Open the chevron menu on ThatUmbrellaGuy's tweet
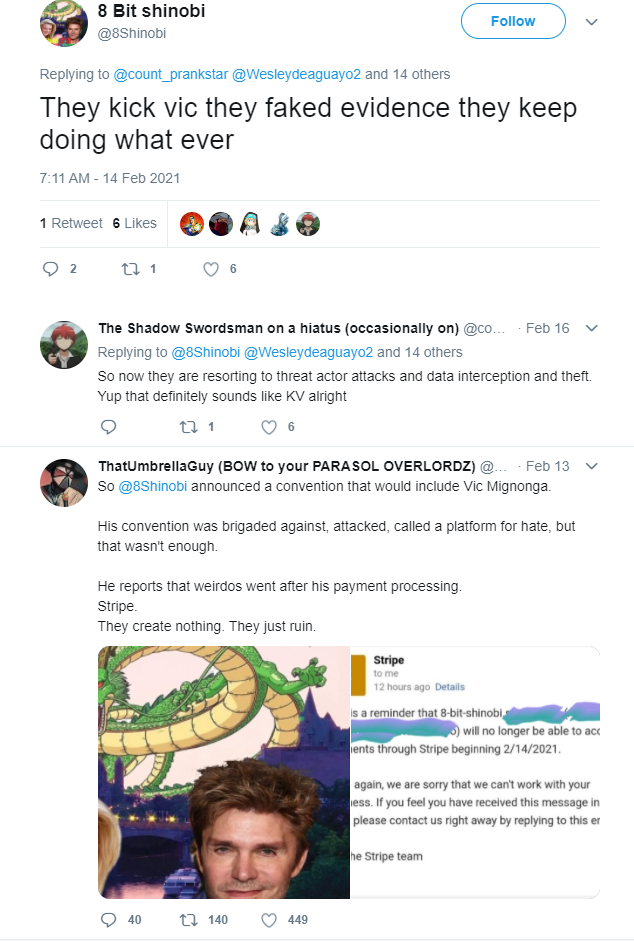634x941 pixels. pyautogui.click(x=591, y=466)
